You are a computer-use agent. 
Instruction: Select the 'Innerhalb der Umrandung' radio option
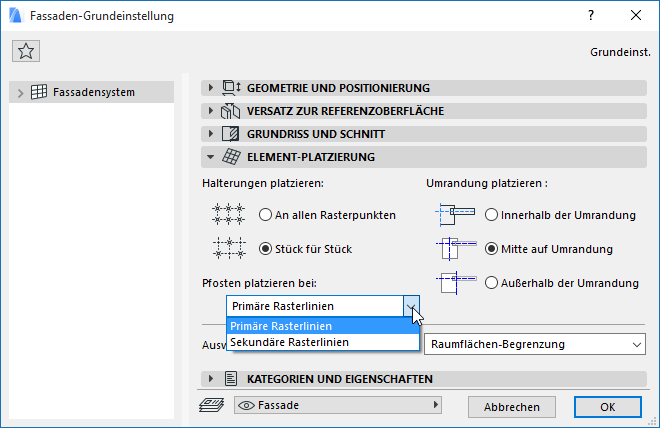click(x=491, y=214)
